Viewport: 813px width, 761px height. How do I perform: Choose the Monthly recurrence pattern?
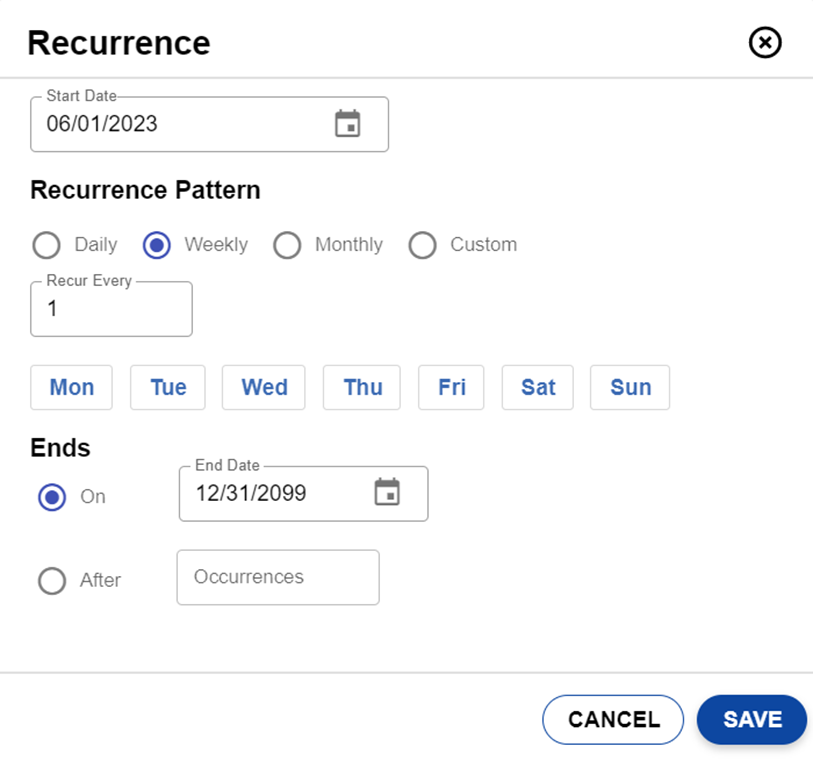pos(287,245)
